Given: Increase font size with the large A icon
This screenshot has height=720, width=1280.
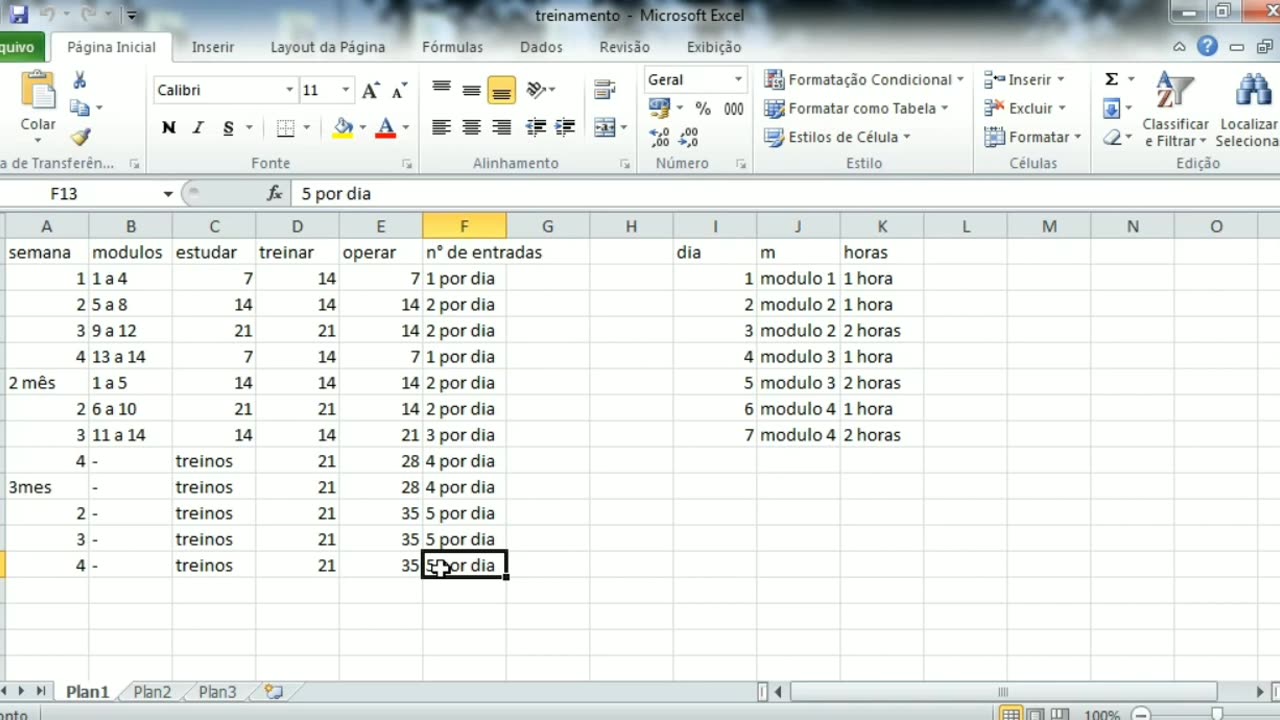Looking at the screenshot, I should pyautogui.click(x=370, y=91).
